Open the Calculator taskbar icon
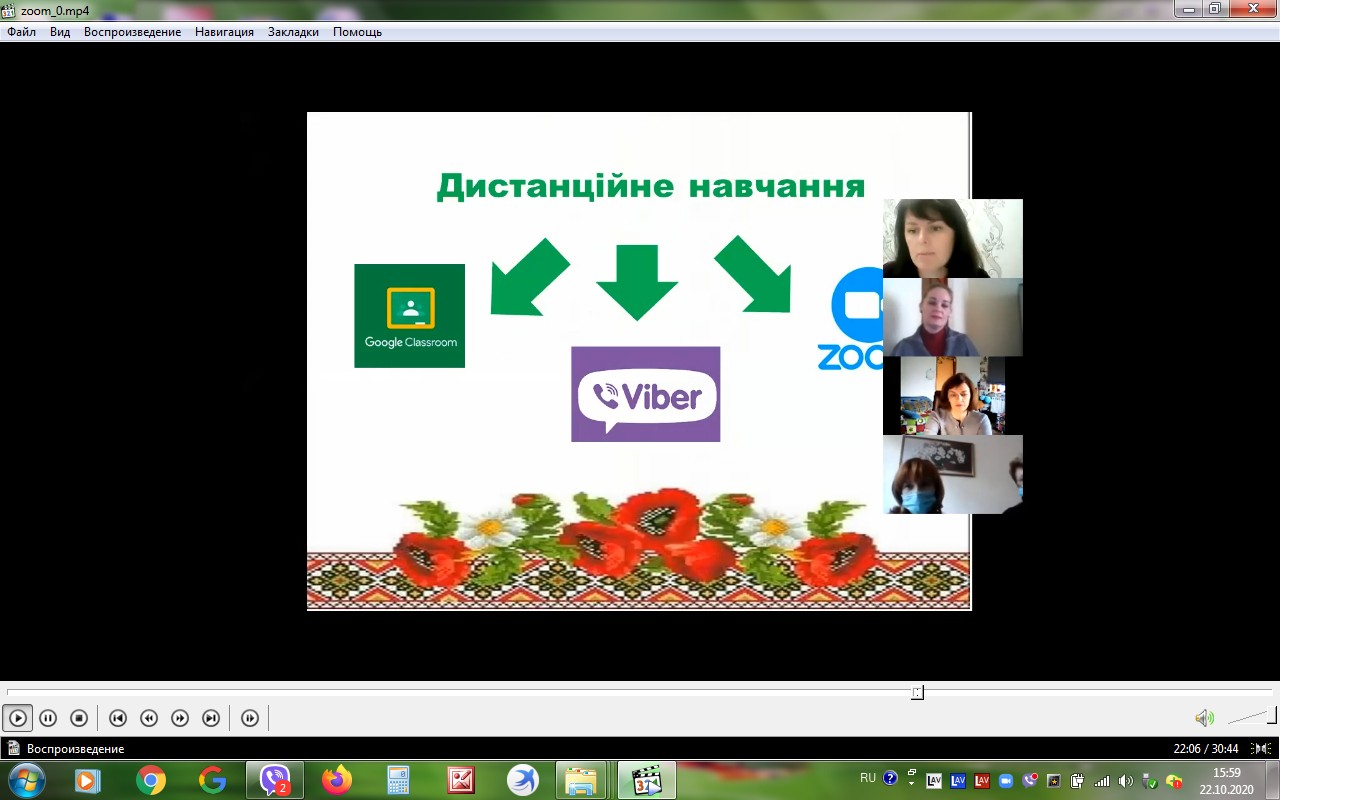The width and height of the screenshot is (1358, 800). (399, 780)
